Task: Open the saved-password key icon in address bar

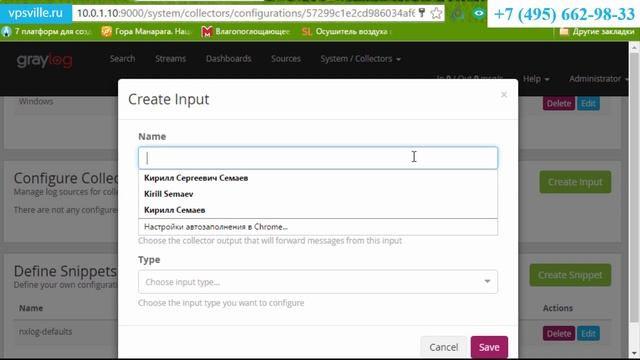Action: 422,13
